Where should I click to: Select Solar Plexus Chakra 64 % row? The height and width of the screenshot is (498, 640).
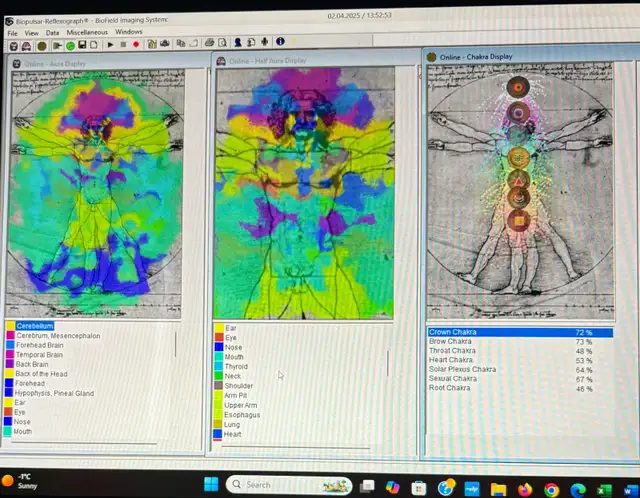520,369
